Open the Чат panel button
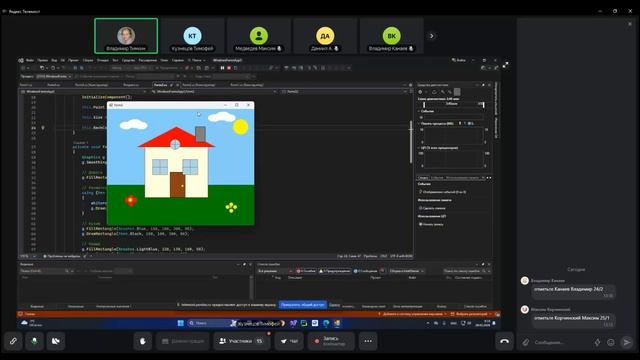 289,341
